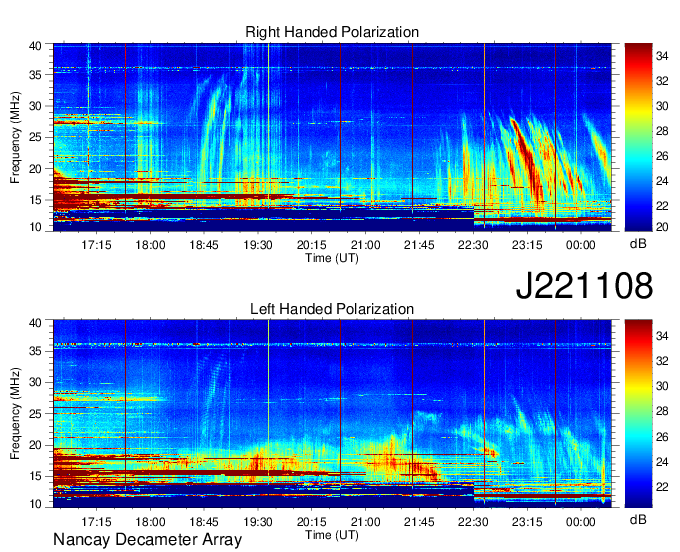Click the Right Handed plot's "Time (UT)" label
This screenshot has height=552, width=680.
click(x=332, y=258)
